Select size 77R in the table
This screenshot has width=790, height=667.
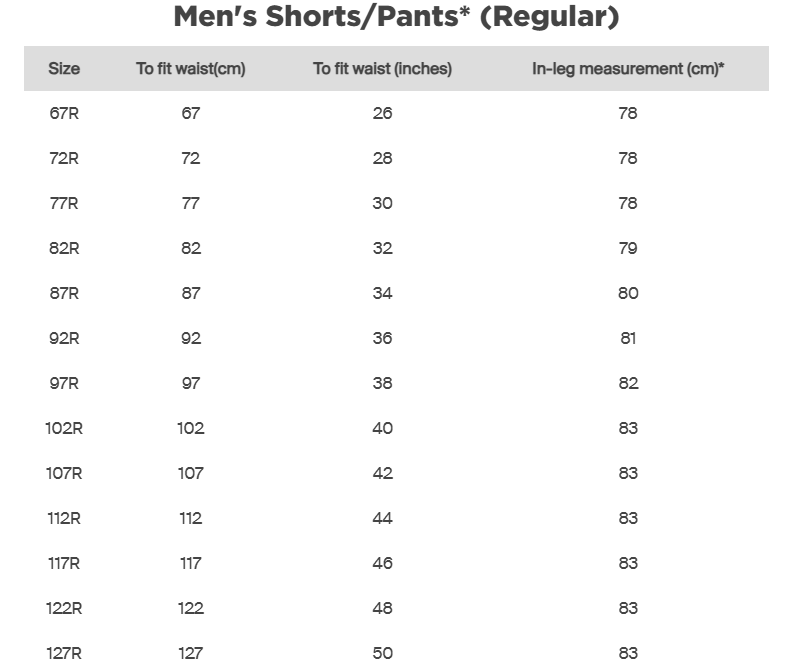click(x=64, y=203)
